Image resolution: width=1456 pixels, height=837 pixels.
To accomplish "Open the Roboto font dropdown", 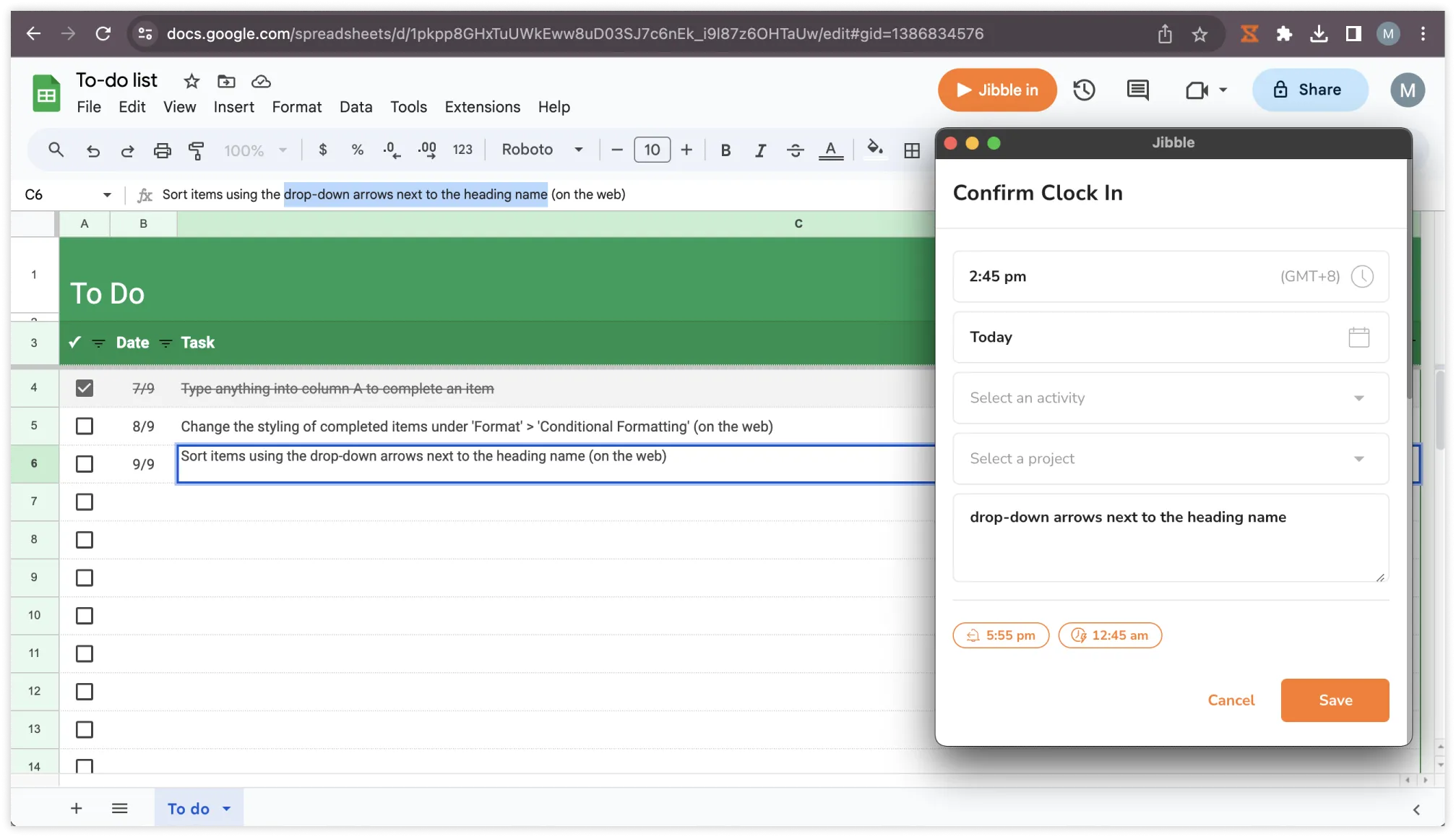I will coord(542,150).
